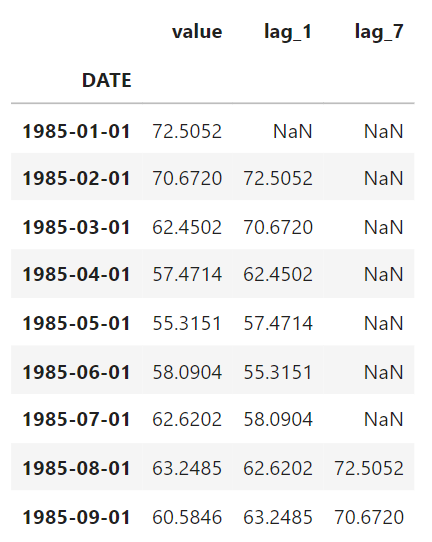Select the 1985-05-01 row label
Screen dimensions: 432x542
pos(76,324)
